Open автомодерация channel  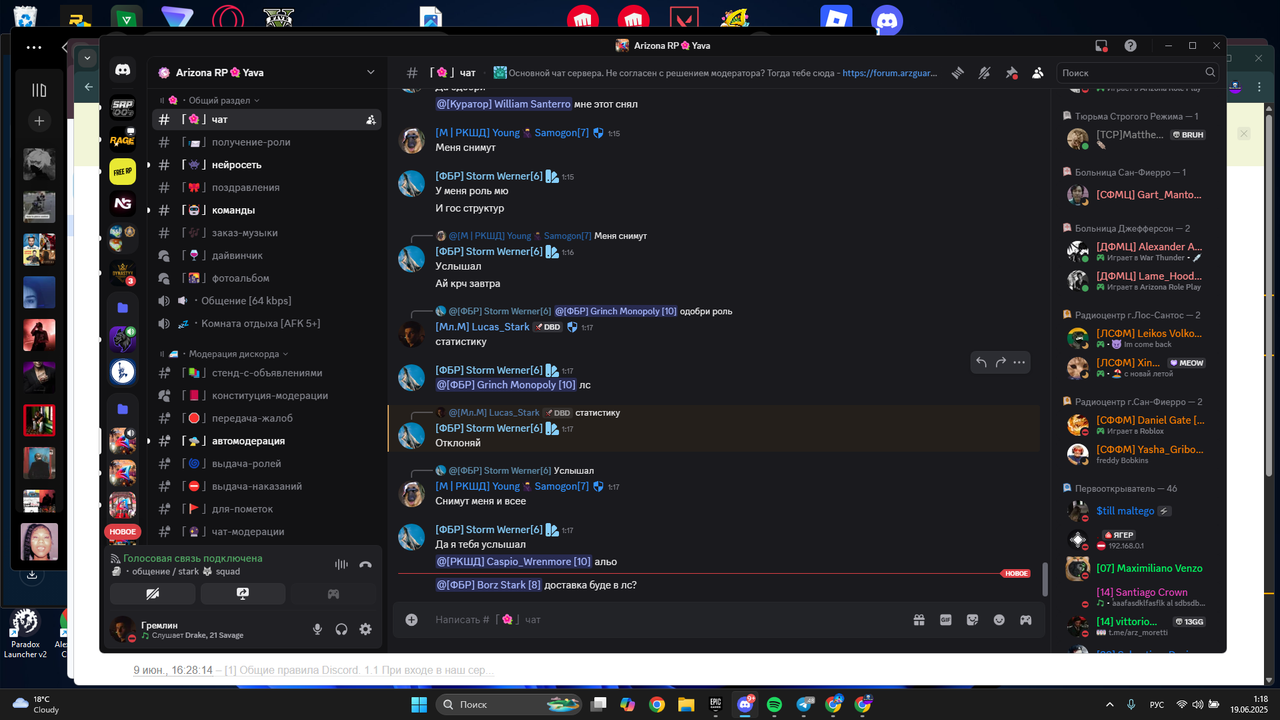(265, 441)
